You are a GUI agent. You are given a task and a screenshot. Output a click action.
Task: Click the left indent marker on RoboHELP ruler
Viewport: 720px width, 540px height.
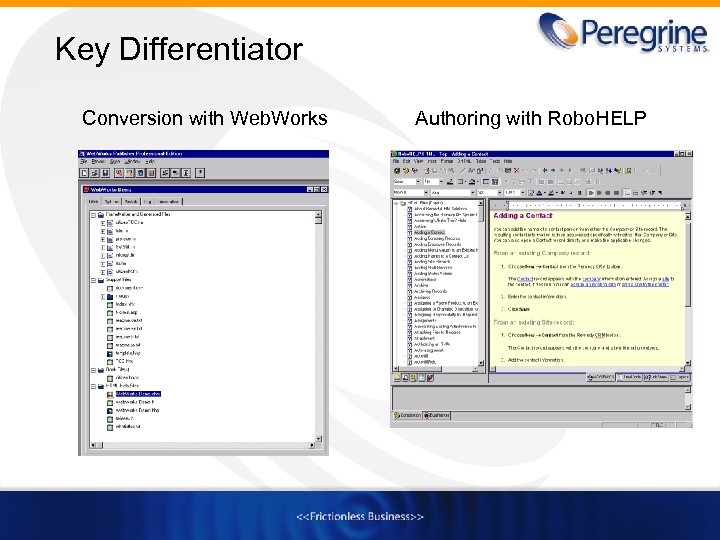(x=507, y=205)
